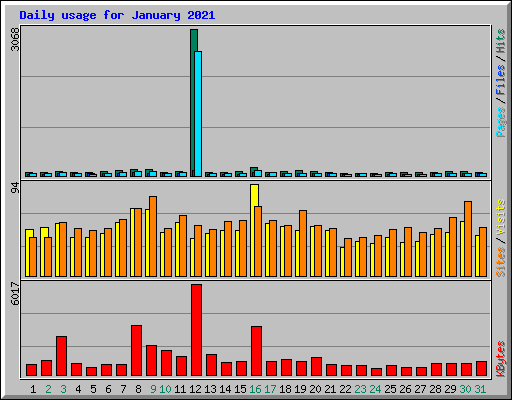Click the red KBytes bar for day 31
512x400 pixels.
coord(481,369)
